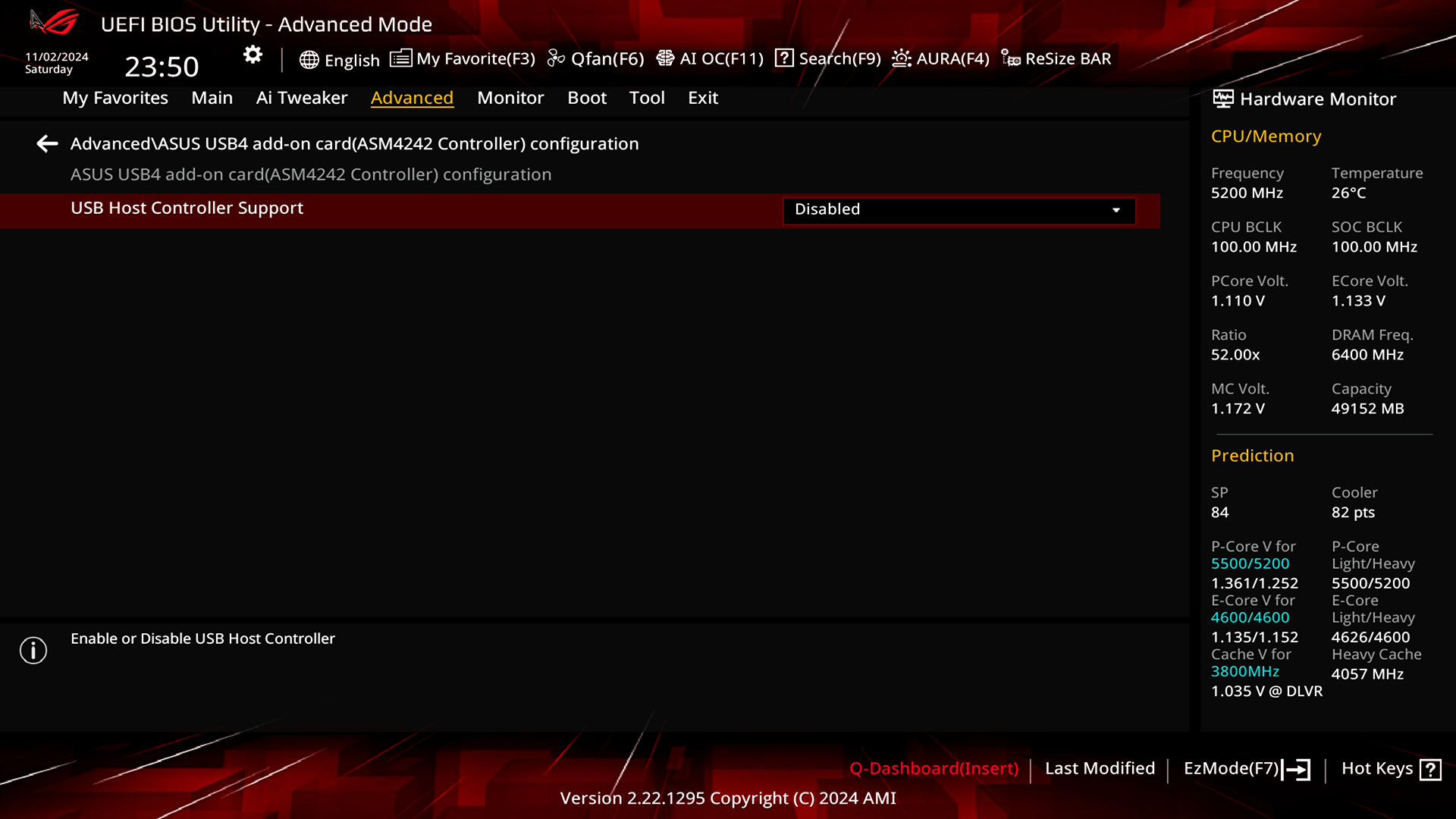
Task: Navigate to Ai Tweaker tab
Action: 301,97
